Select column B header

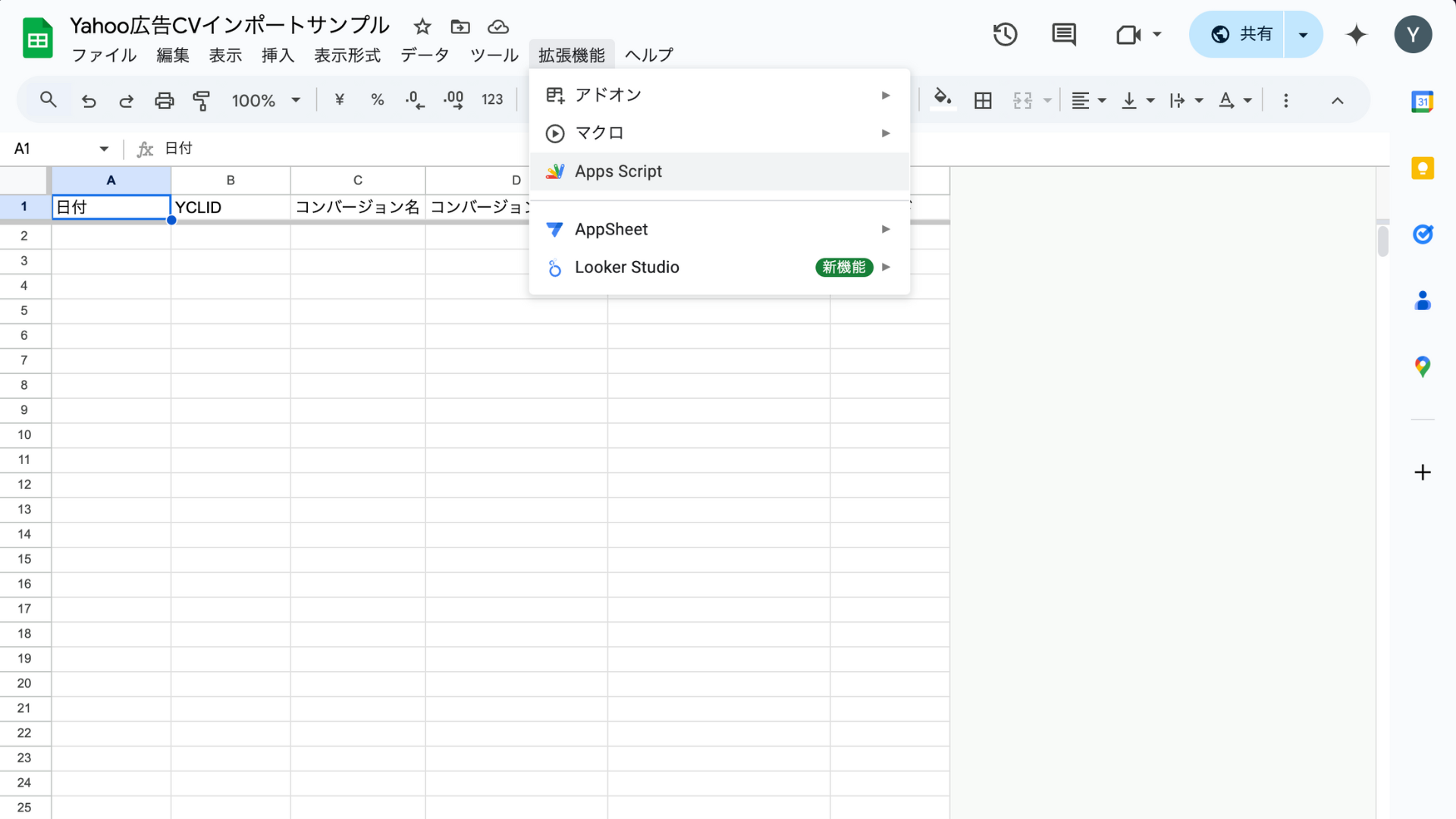coord(231,180)
